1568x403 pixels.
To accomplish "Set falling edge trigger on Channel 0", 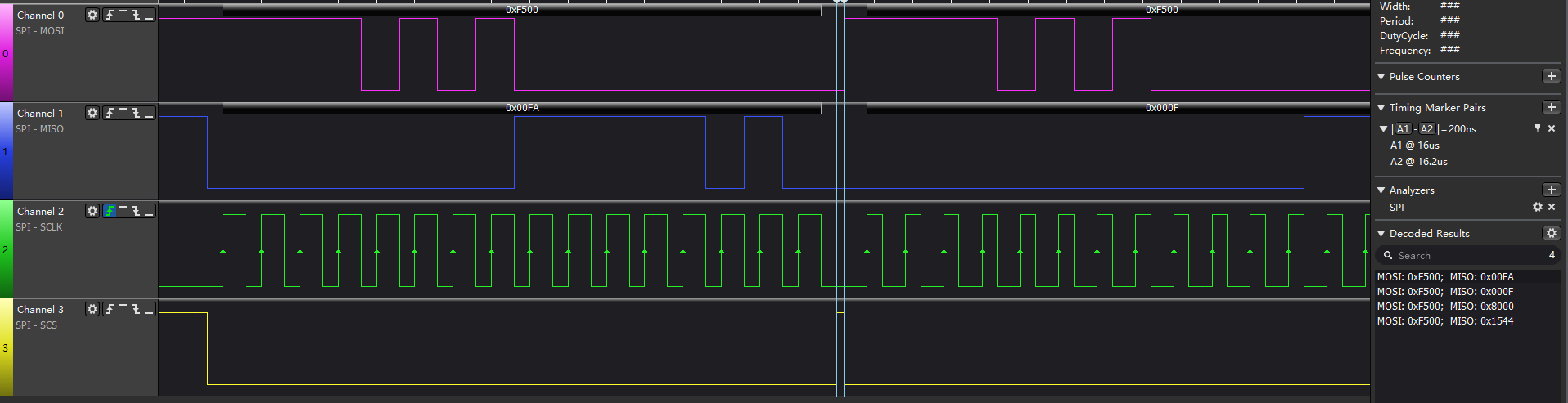I will 136,15.
